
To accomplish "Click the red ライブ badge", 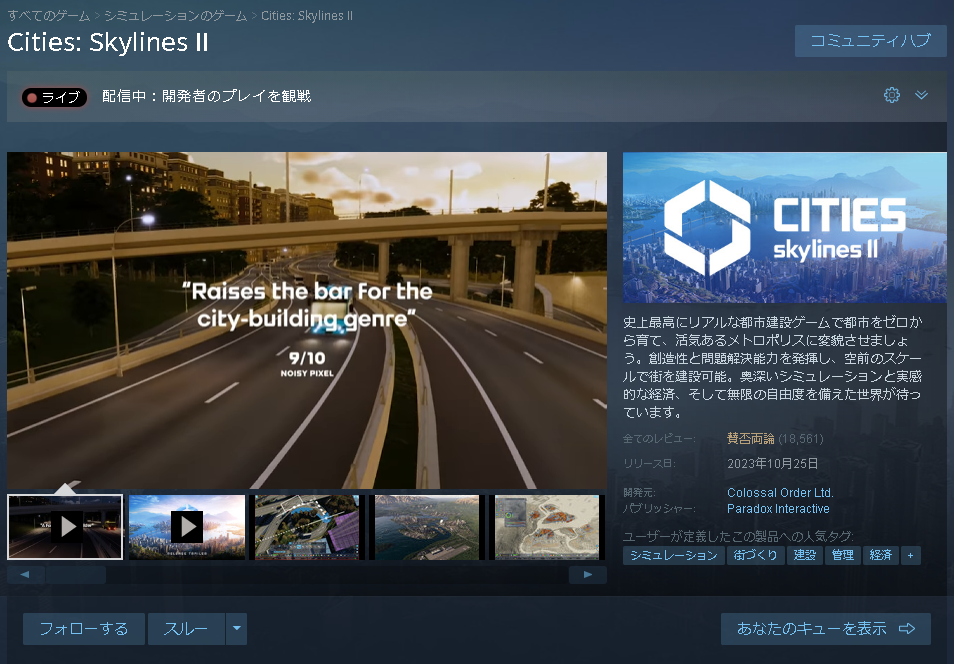I will pos(53,95).
